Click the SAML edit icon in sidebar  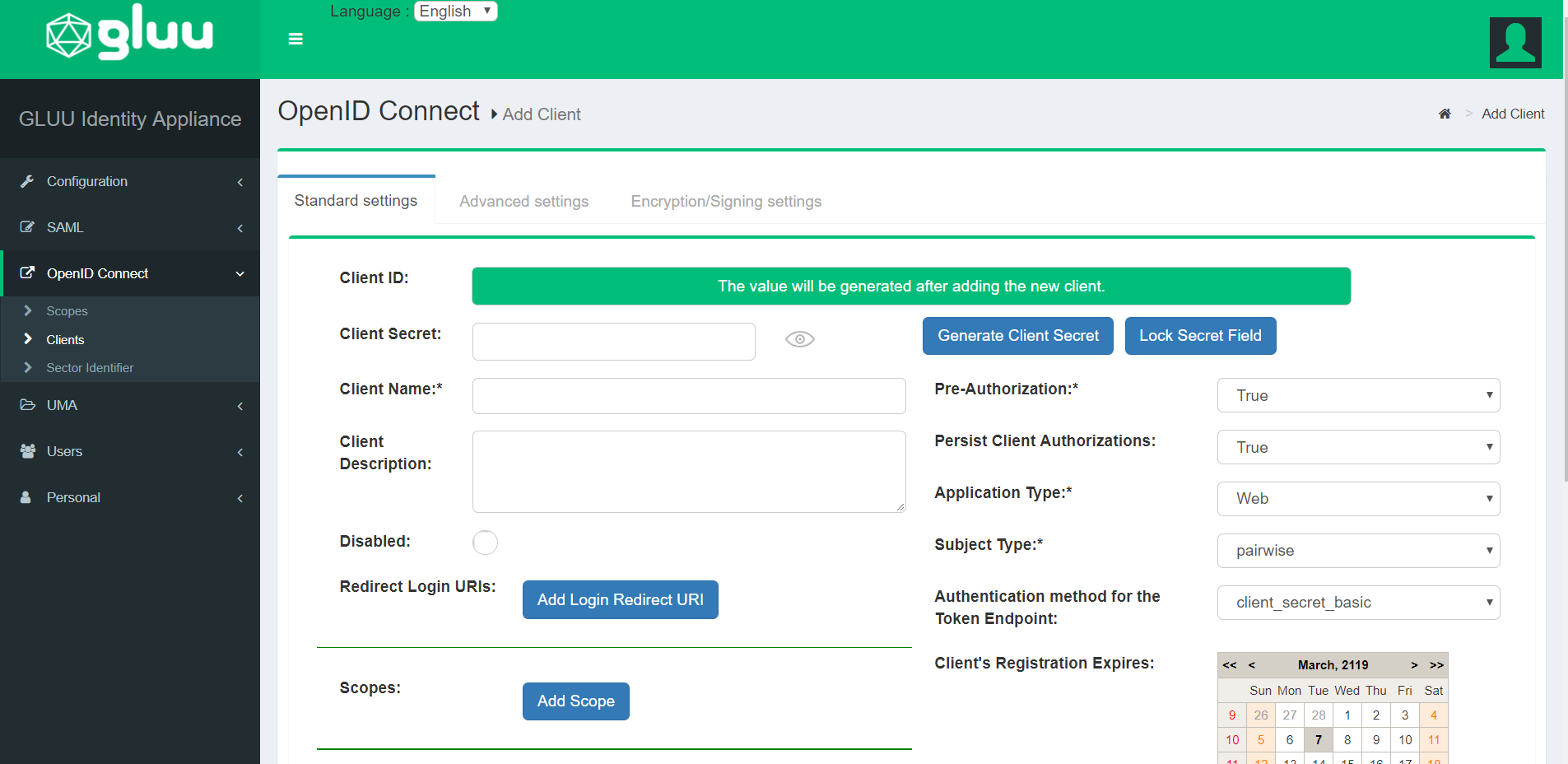coord(27,227)
